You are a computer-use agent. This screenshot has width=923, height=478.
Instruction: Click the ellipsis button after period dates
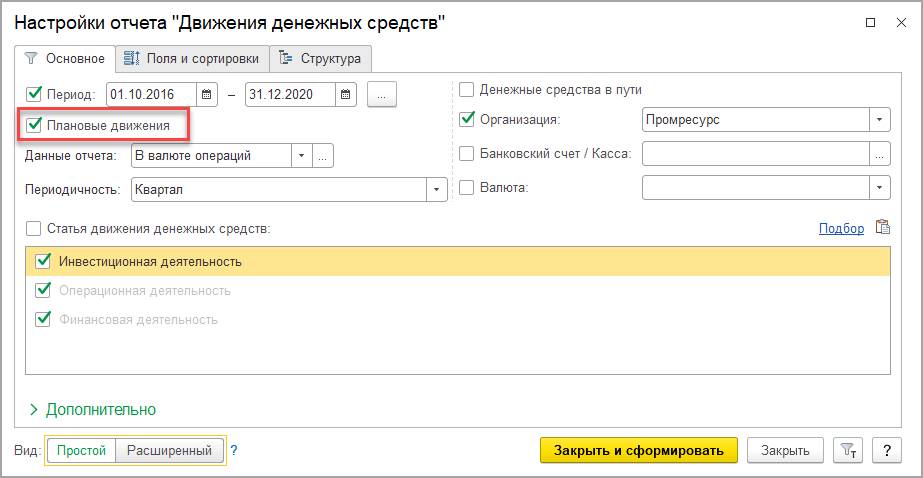(382, 95)
